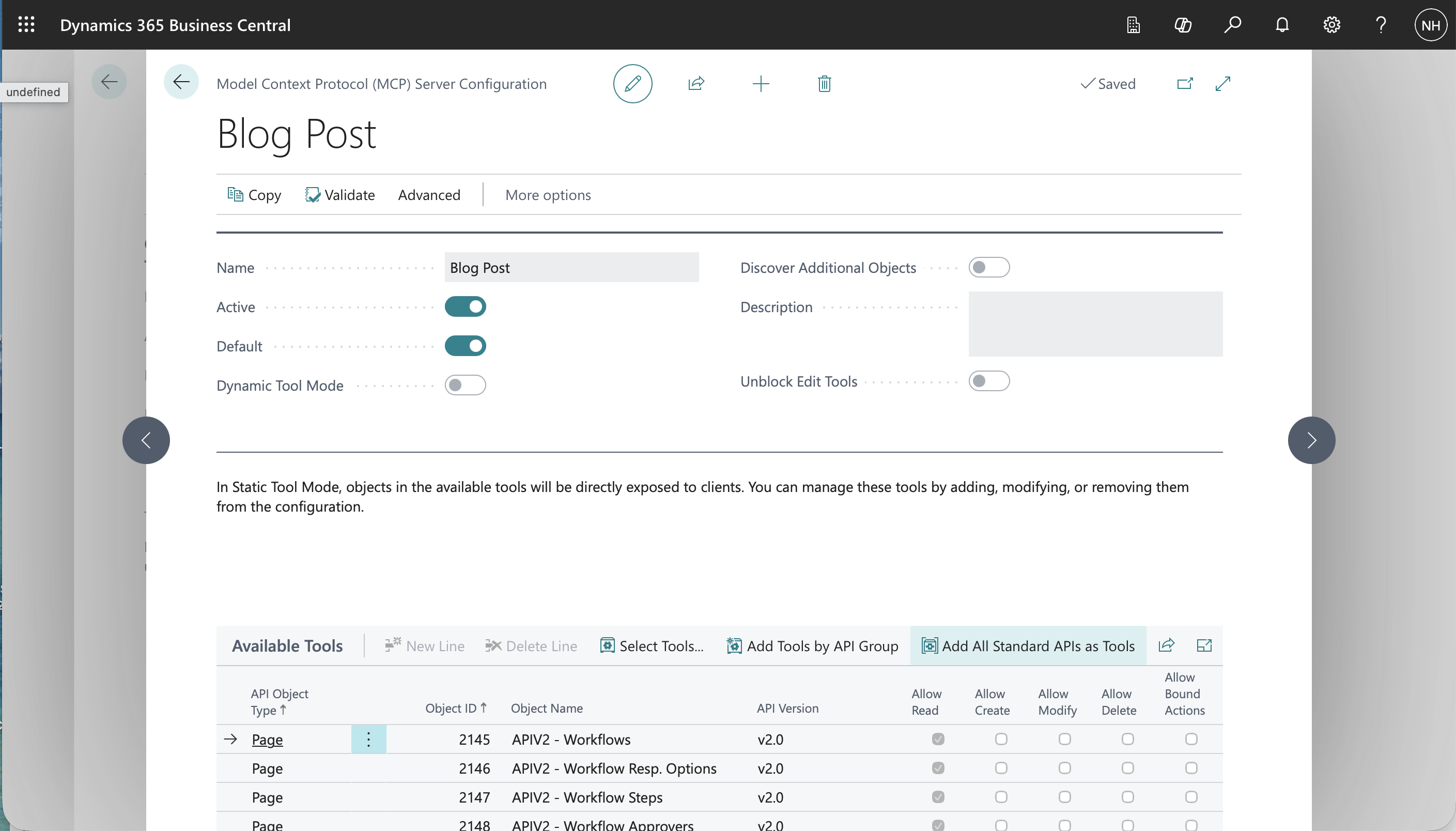Share the MCP configuration page
Viewport: 1456px width, 831px height.
696,84
